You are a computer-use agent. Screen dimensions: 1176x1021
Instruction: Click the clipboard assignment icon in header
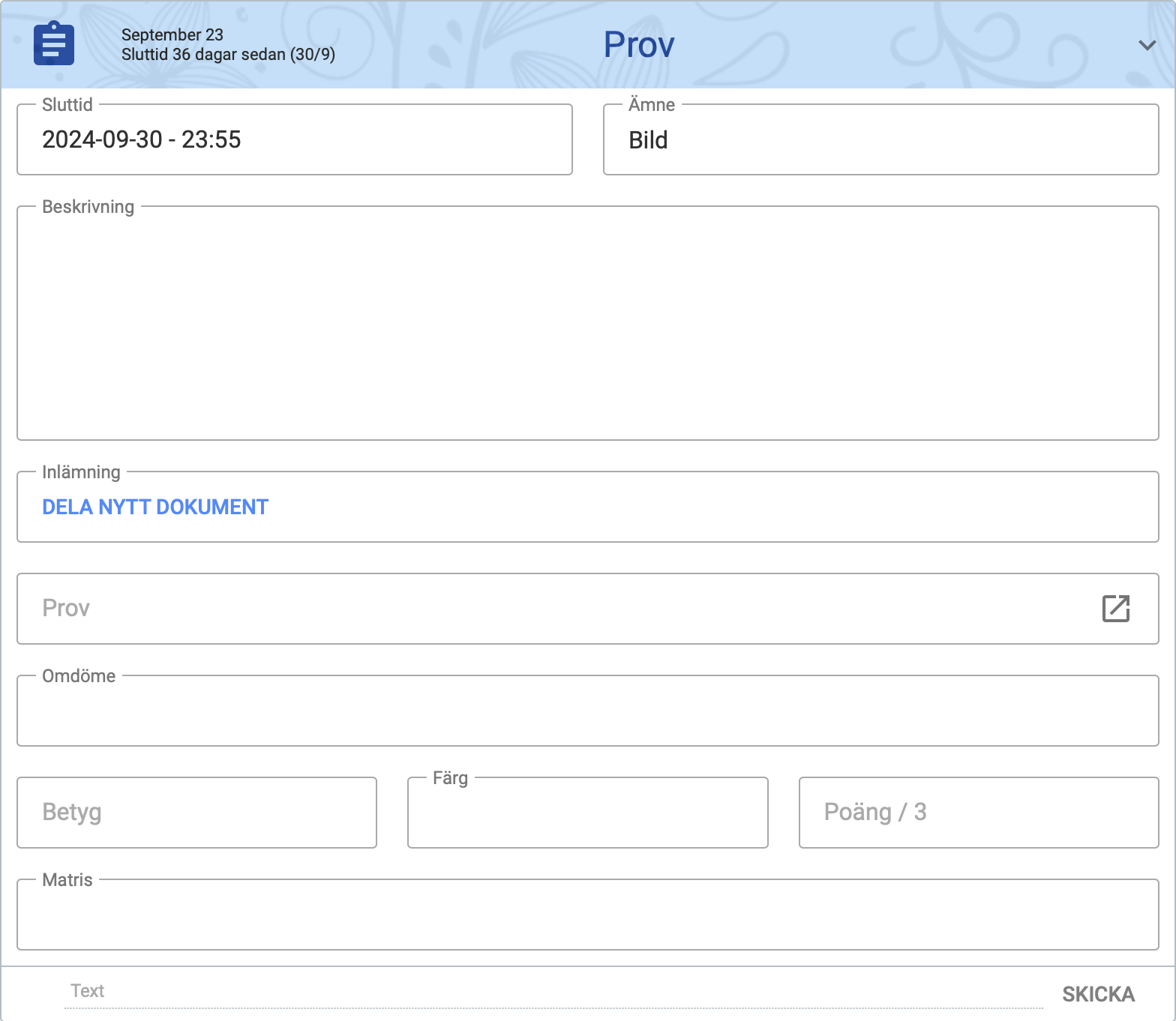coord(54,44)
